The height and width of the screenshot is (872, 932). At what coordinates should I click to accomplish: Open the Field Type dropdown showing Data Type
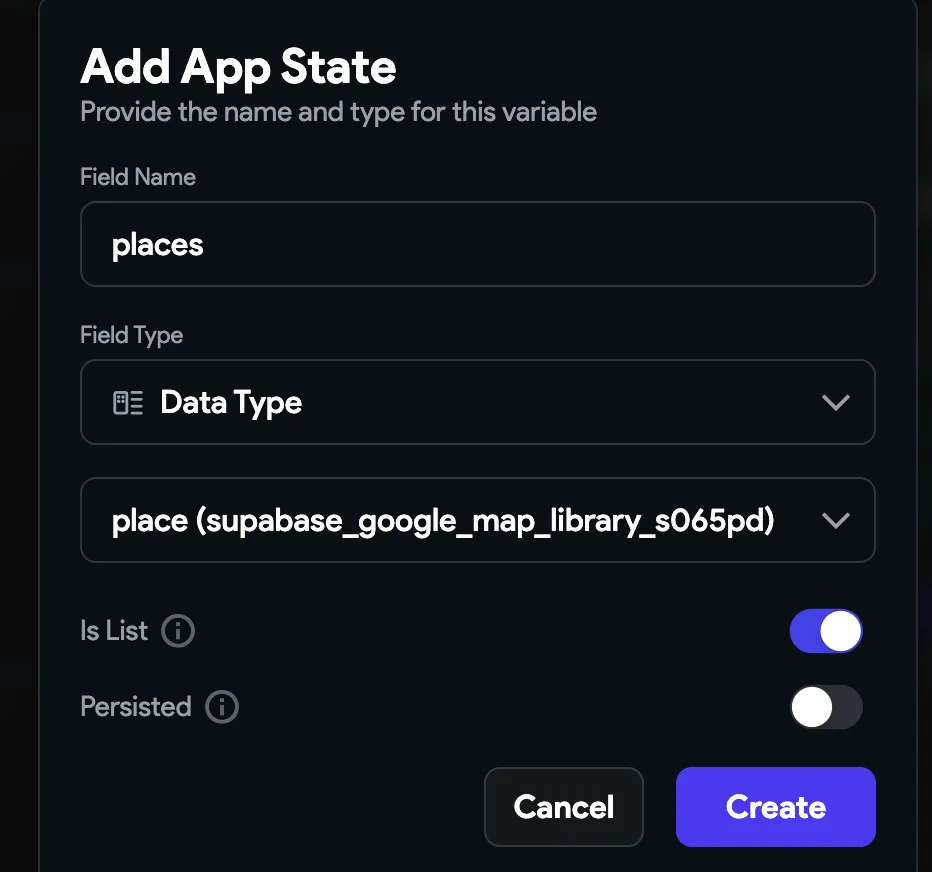pos(477,402)
